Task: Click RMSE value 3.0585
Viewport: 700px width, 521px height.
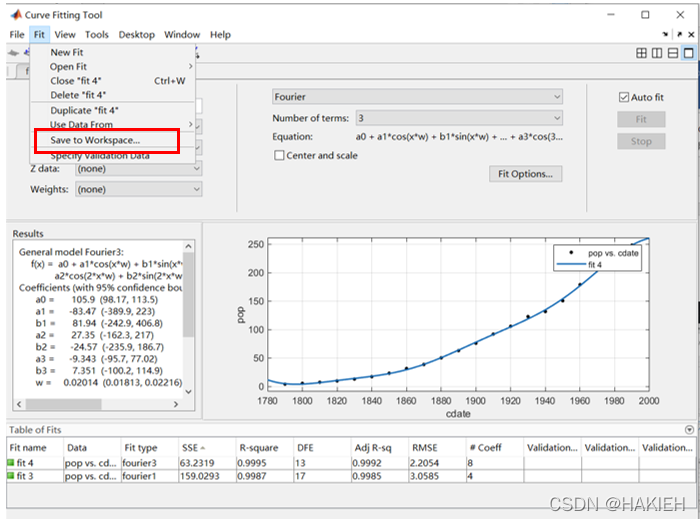Action: click(437, 476)
